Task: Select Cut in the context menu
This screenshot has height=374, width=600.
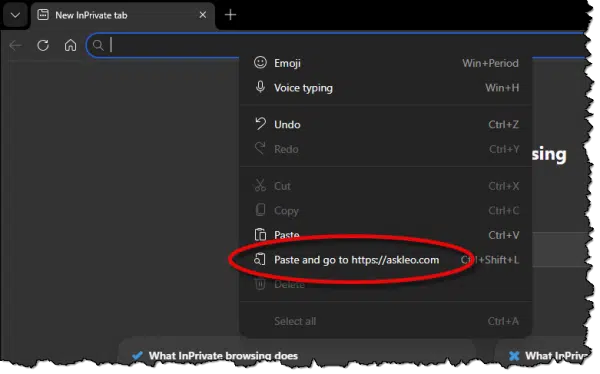Action: tap(386, 186)
